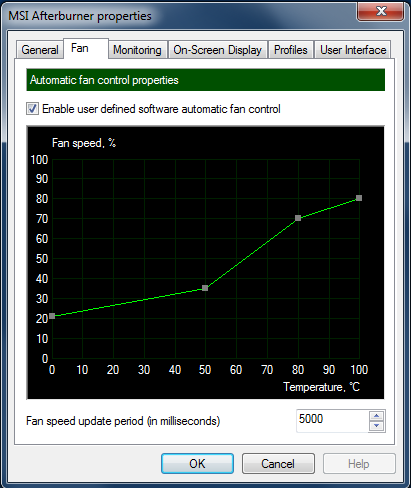Image resolution: width=411 pixels, height=488 pixels.
Task: Open the Monitoring tab
Action: coord(137,50)
